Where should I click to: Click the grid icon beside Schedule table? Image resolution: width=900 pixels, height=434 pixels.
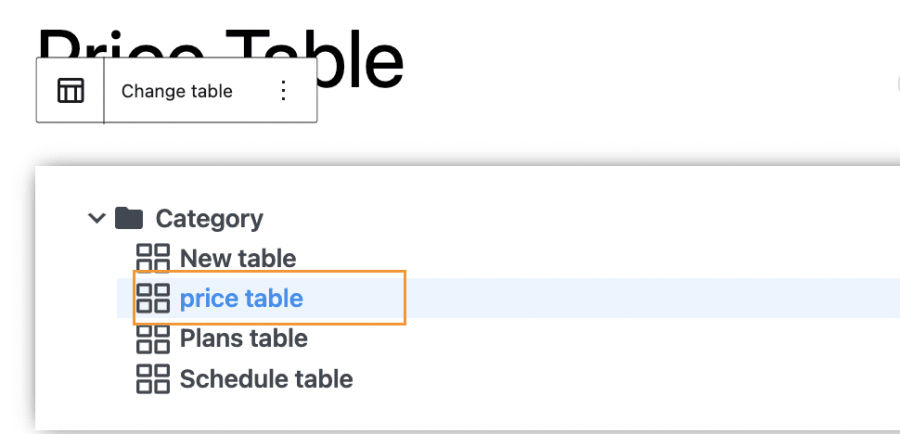click(x=153, y=379)
